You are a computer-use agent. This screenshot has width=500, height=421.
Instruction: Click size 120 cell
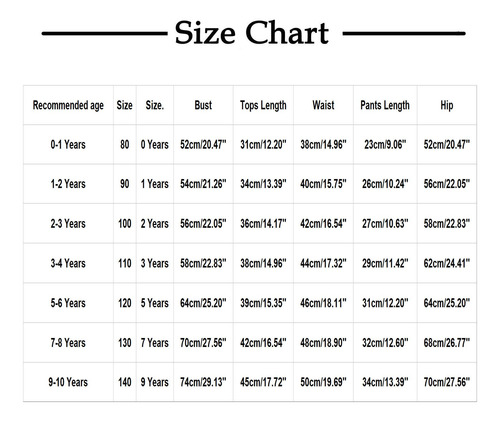pyautogui.click(x=125, y=303)
